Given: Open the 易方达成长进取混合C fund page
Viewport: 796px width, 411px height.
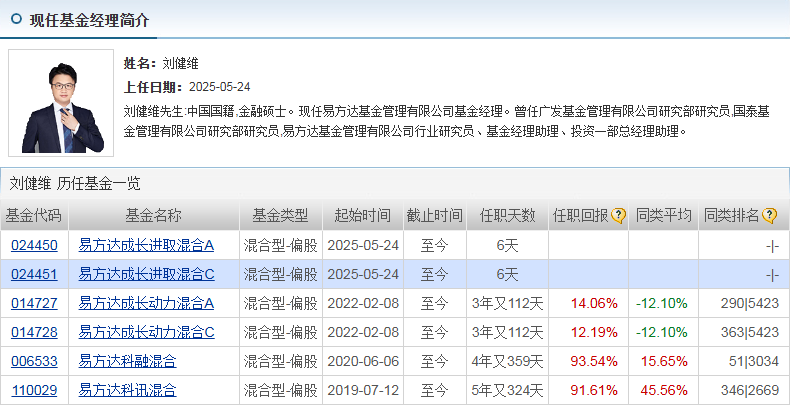Looking at the screenshot, I should pyautogui.click(x=146, y=275).
